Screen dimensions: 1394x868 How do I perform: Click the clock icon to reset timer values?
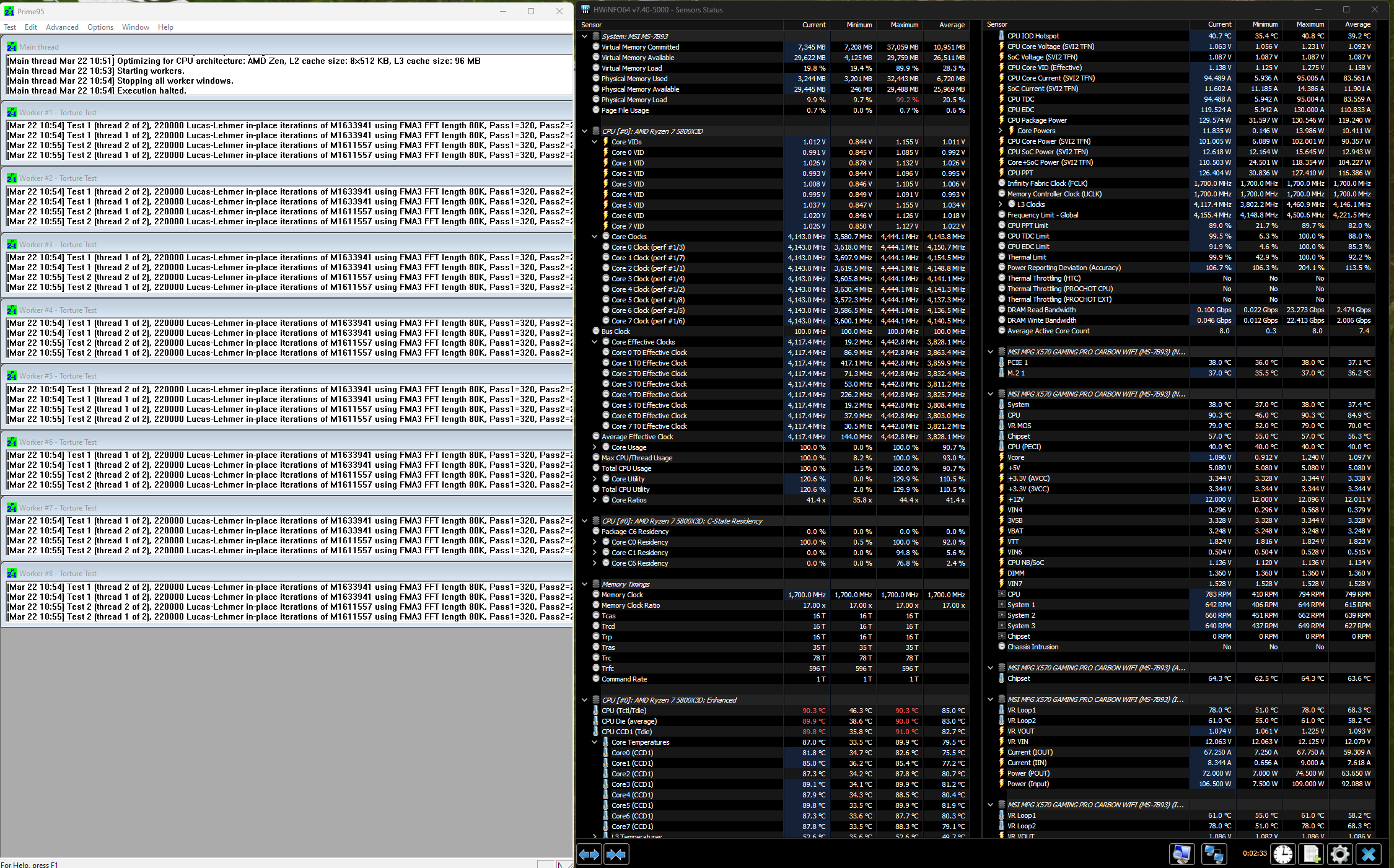click(1282, 854)
